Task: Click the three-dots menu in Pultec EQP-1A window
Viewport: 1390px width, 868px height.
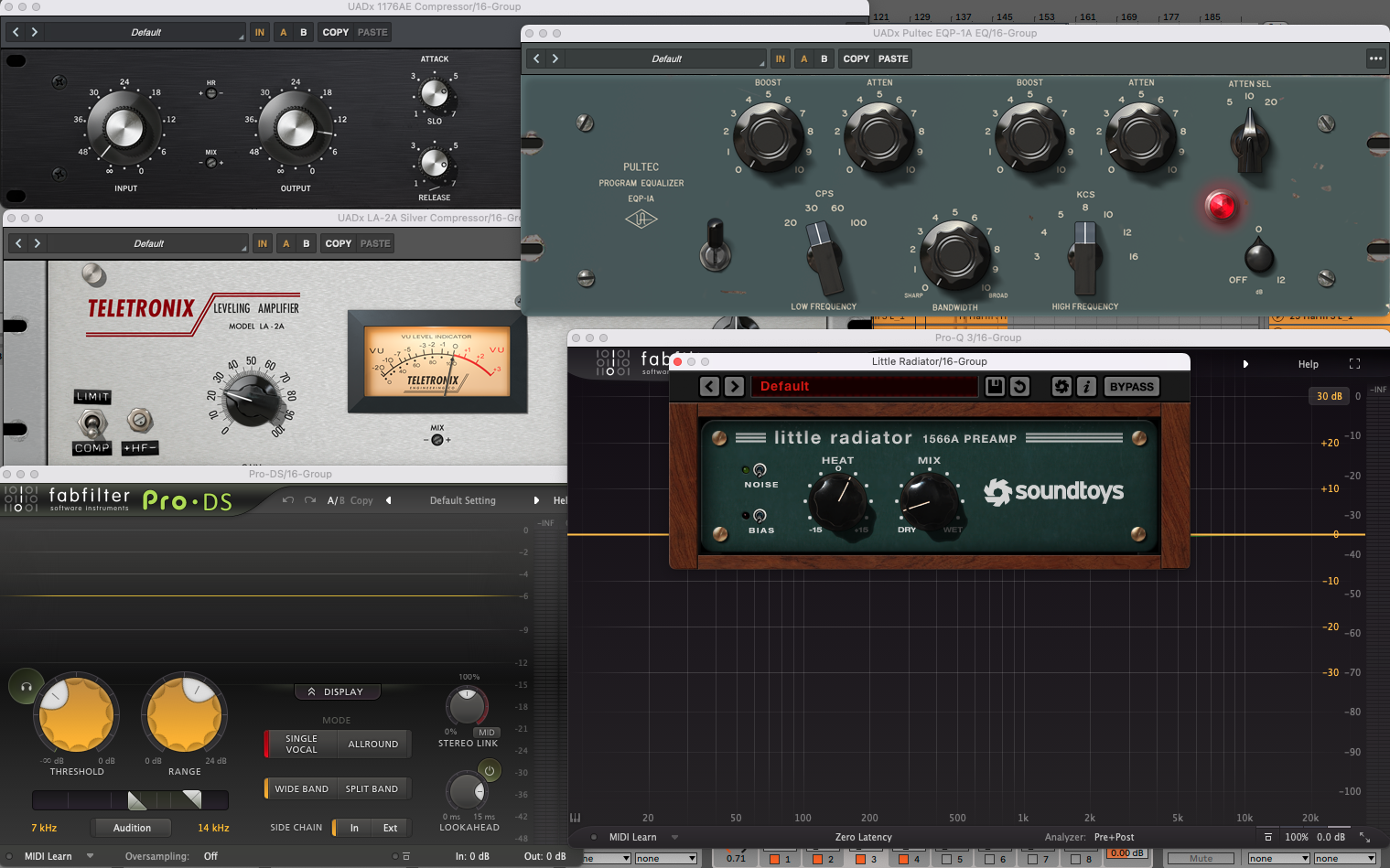Action: (1375, 59)
